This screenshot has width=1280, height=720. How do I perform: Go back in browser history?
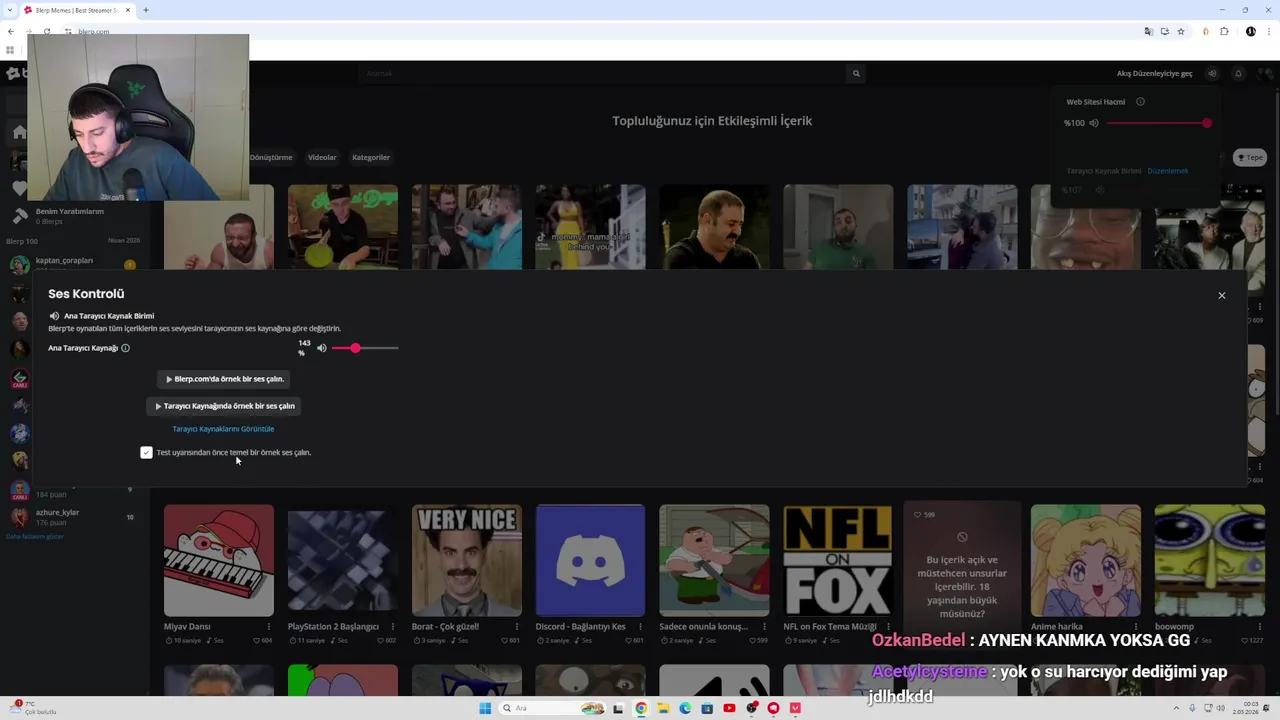point(11,32)
